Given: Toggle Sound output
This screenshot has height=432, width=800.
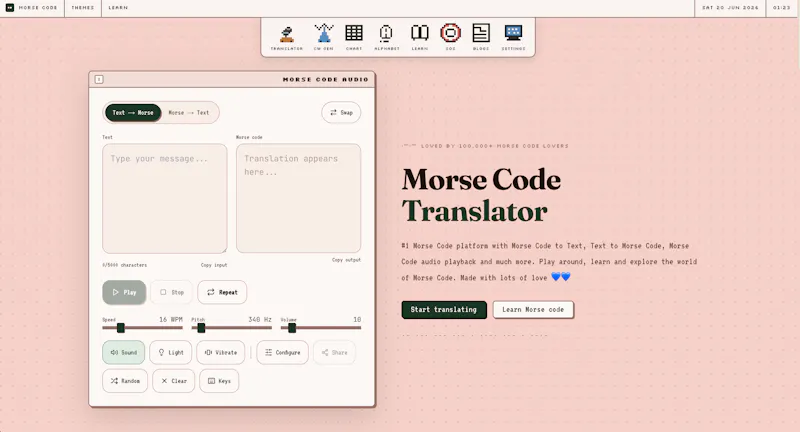Looking at the screenshot, I should (123, 352).
